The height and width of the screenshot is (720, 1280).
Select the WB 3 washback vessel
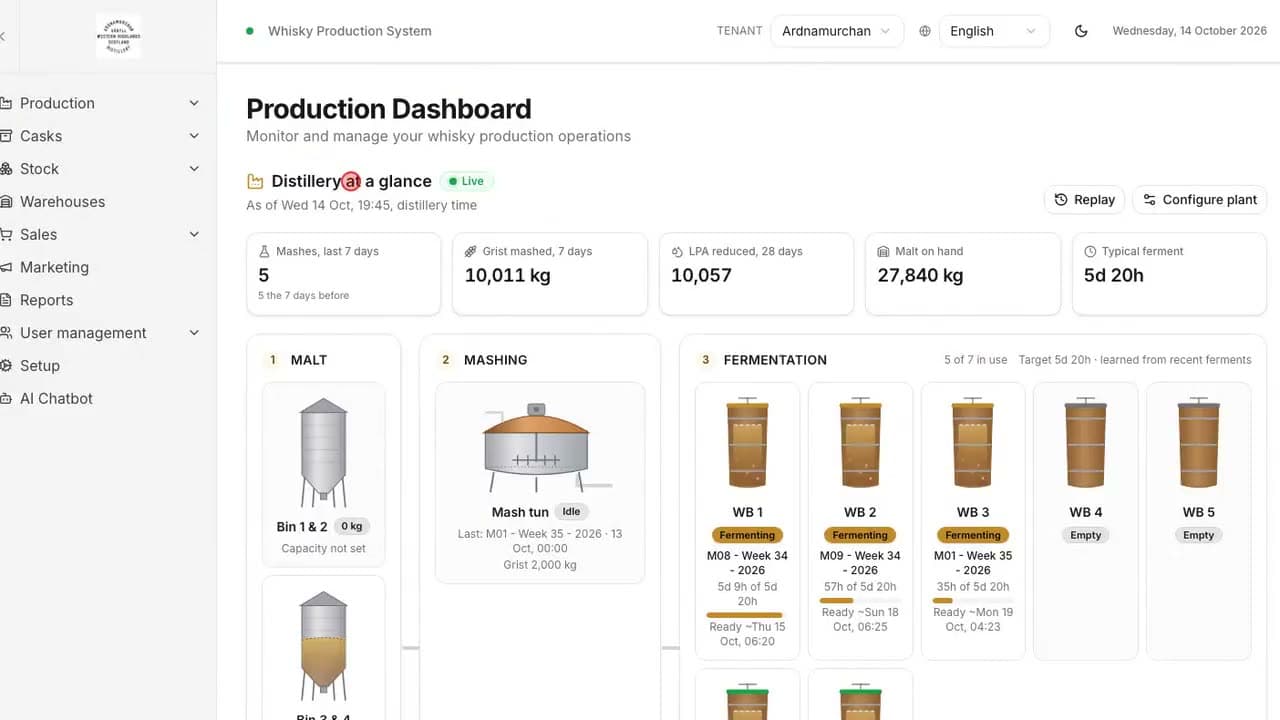[x=973, y=442]
